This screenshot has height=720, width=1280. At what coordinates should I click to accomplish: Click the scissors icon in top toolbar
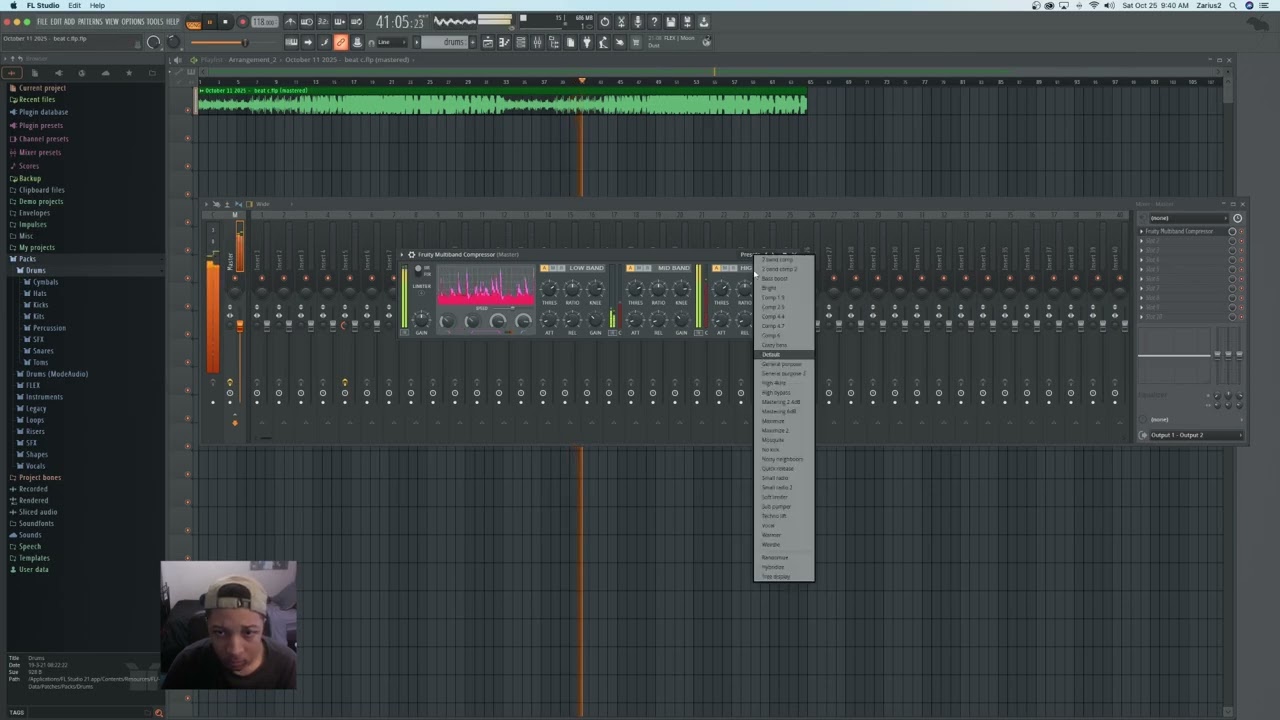[x=621, y=21]
